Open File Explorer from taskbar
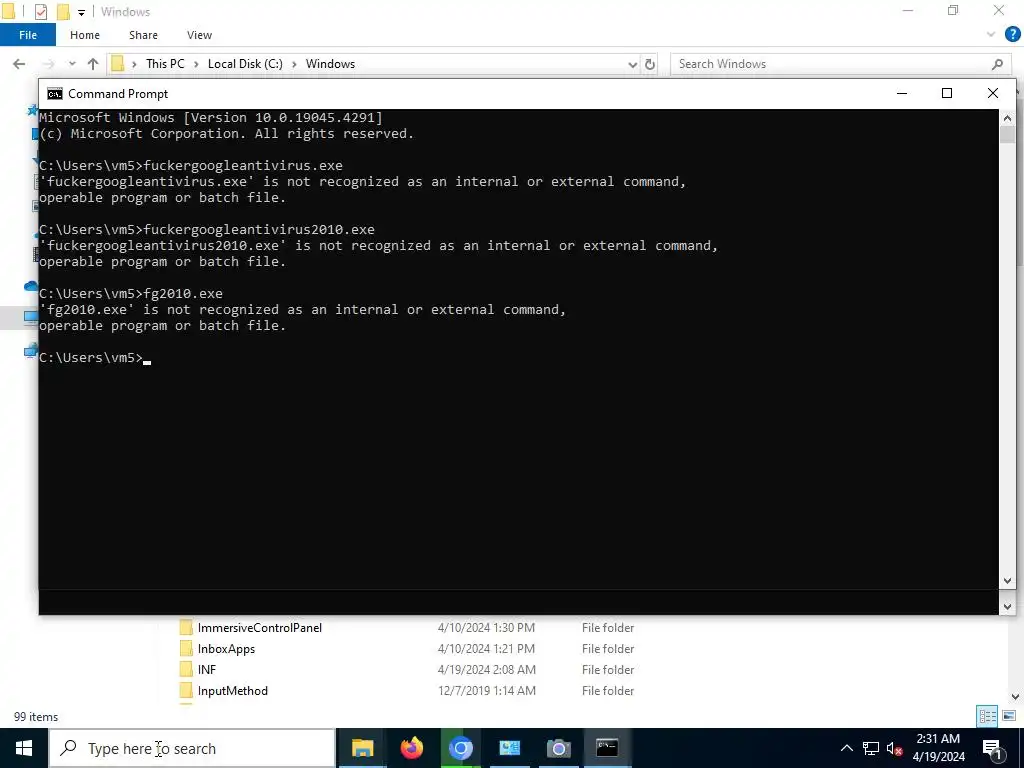Image resolution: width=1024 pixels, height=768 pixels. (x=362, y=748)
